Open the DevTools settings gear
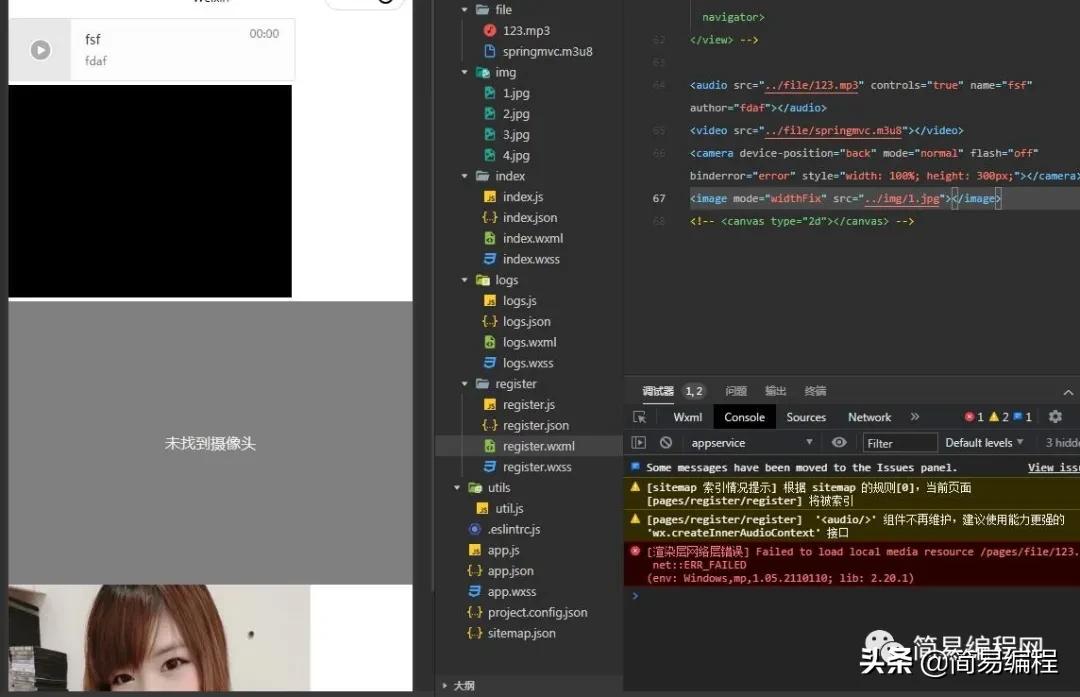 pyautogui.click(x=1055, y=418)
